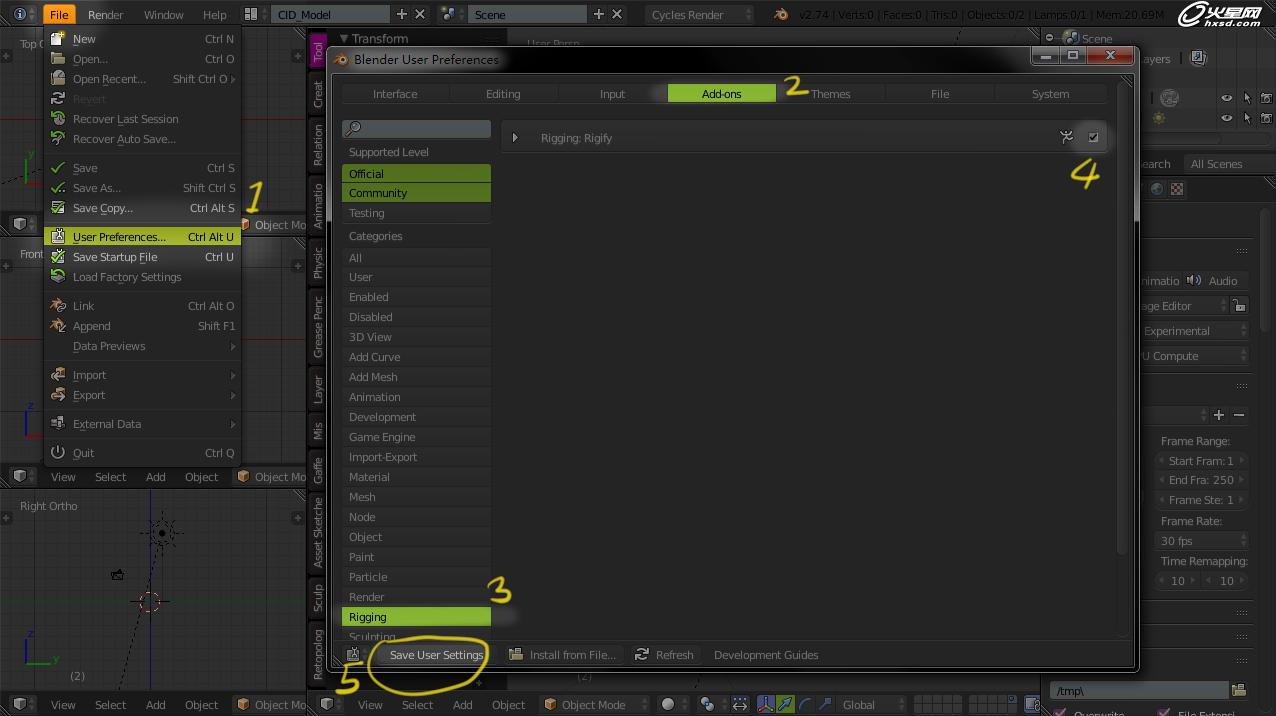1276x716 pixels.
Task: Delete the CID_Model screen layout
Action: [x=420, y=15]
